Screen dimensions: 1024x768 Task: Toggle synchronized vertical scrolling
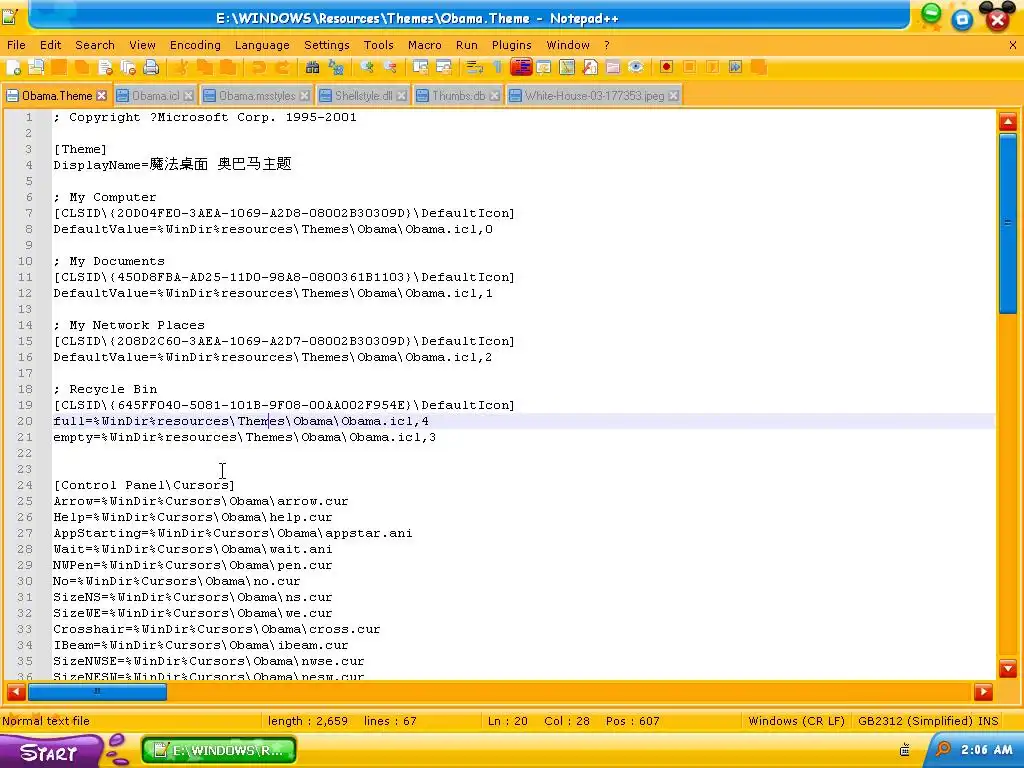(x=421, y=67)
